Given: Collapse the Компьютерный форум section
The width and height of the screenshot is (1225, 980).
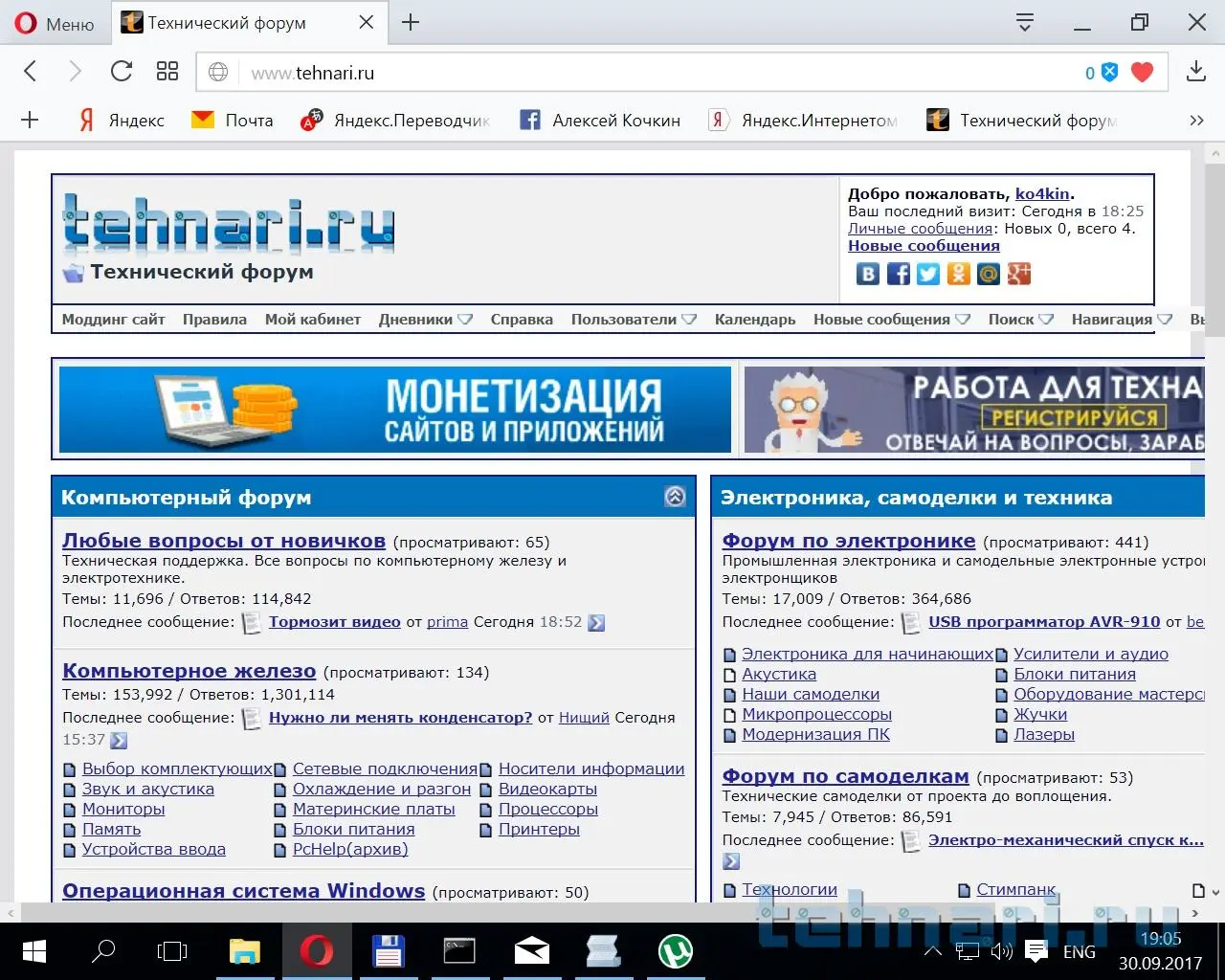Looking at the screenshot, I should point(675,497).
